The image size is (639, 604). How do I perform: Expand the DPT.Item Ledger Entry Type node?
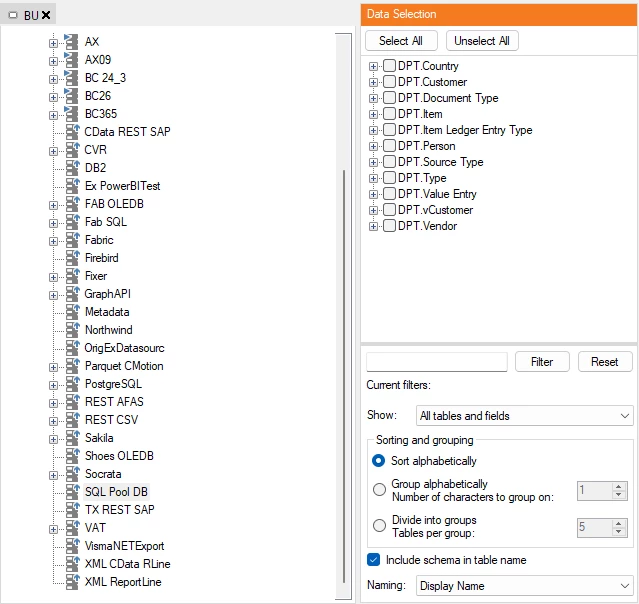(x=373, y=130)
